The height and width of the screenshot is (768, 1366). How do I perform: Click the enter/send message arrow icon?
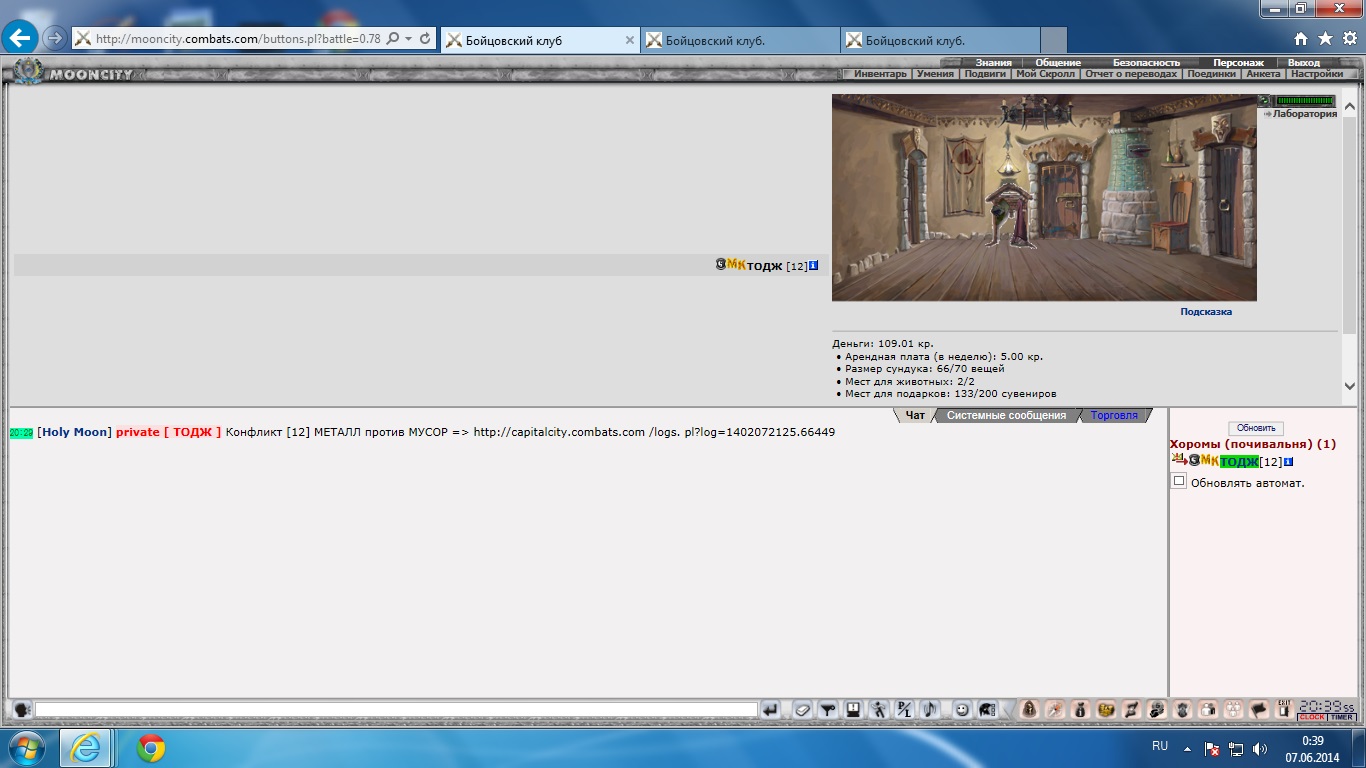pos(770,709)
